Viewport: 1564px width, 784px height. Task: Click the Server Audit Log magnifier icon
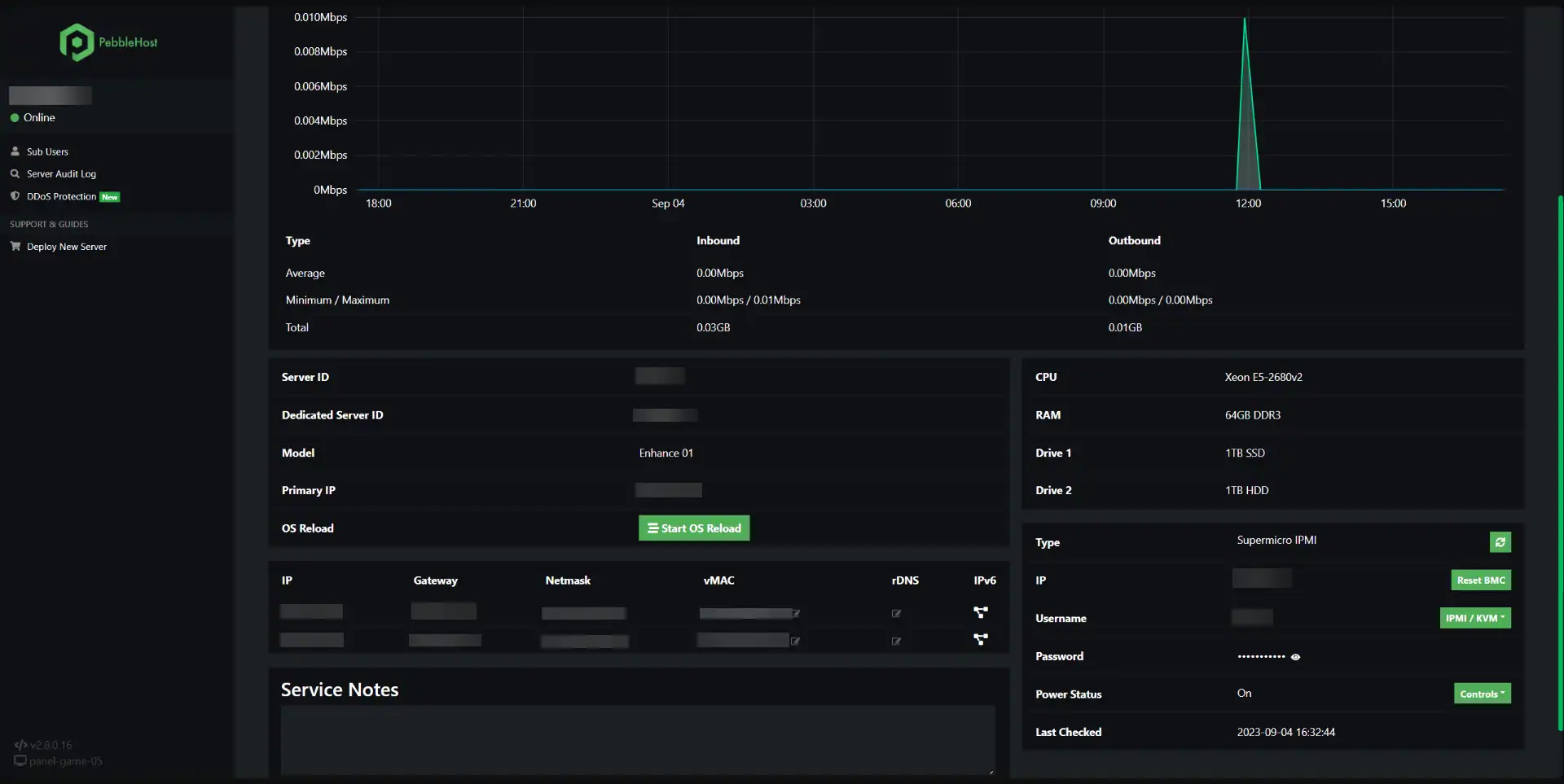coord(15,173)
